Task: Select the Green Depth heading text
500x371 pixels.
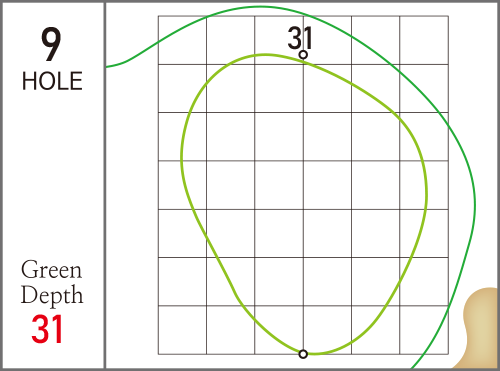Action: click(x=52, y=282)
